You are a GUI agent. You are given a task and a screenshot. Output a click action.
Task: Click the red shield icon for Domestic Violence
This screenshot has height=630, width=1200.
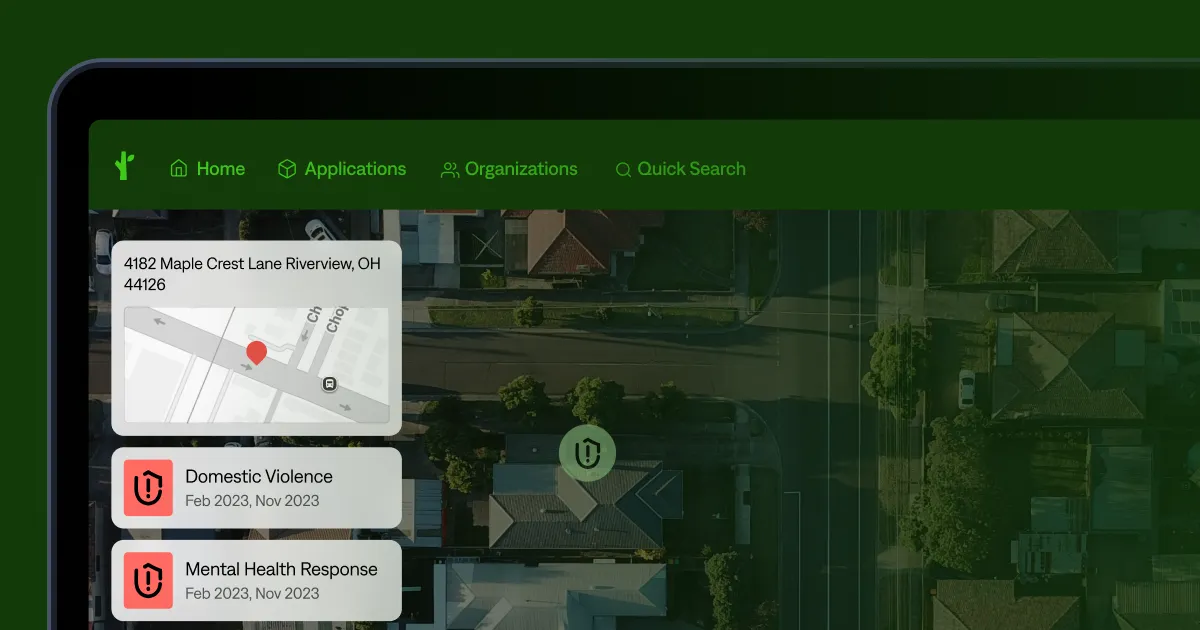(x=148, y=488)
